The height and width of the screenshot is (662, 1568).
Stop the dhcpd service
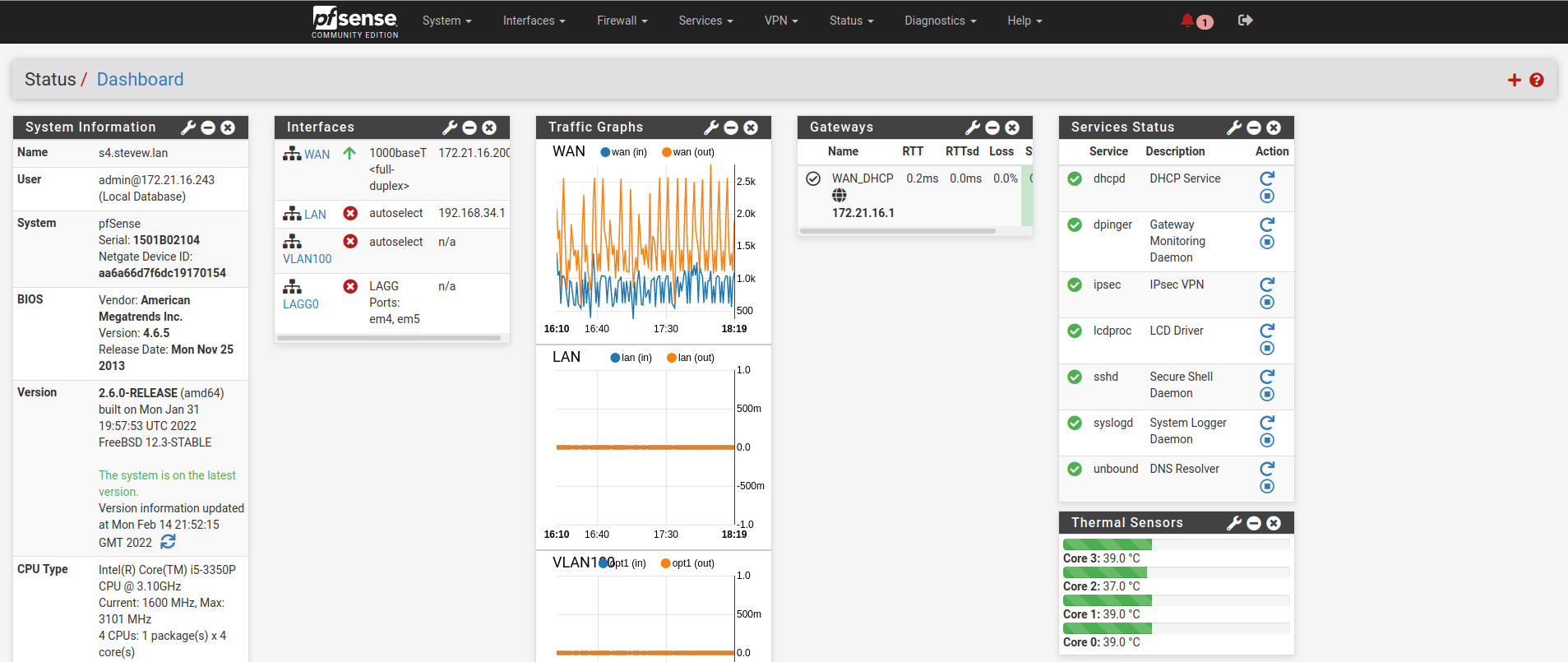click(1267, 196)
